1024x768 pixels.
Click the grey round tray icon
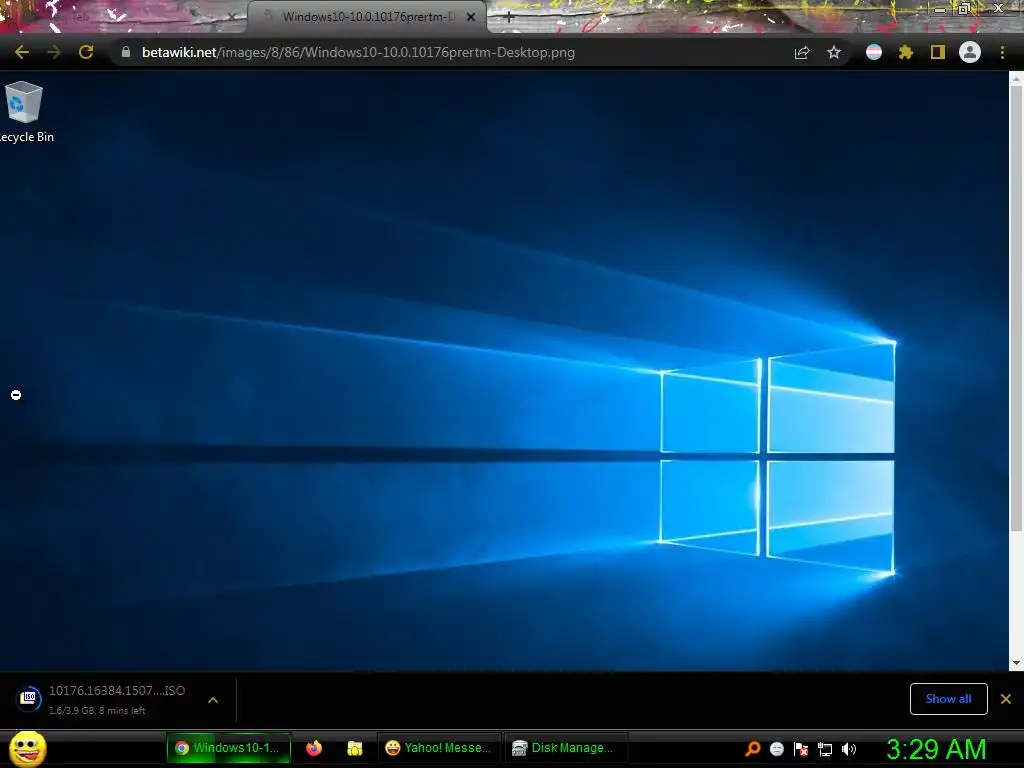point(776,749)
